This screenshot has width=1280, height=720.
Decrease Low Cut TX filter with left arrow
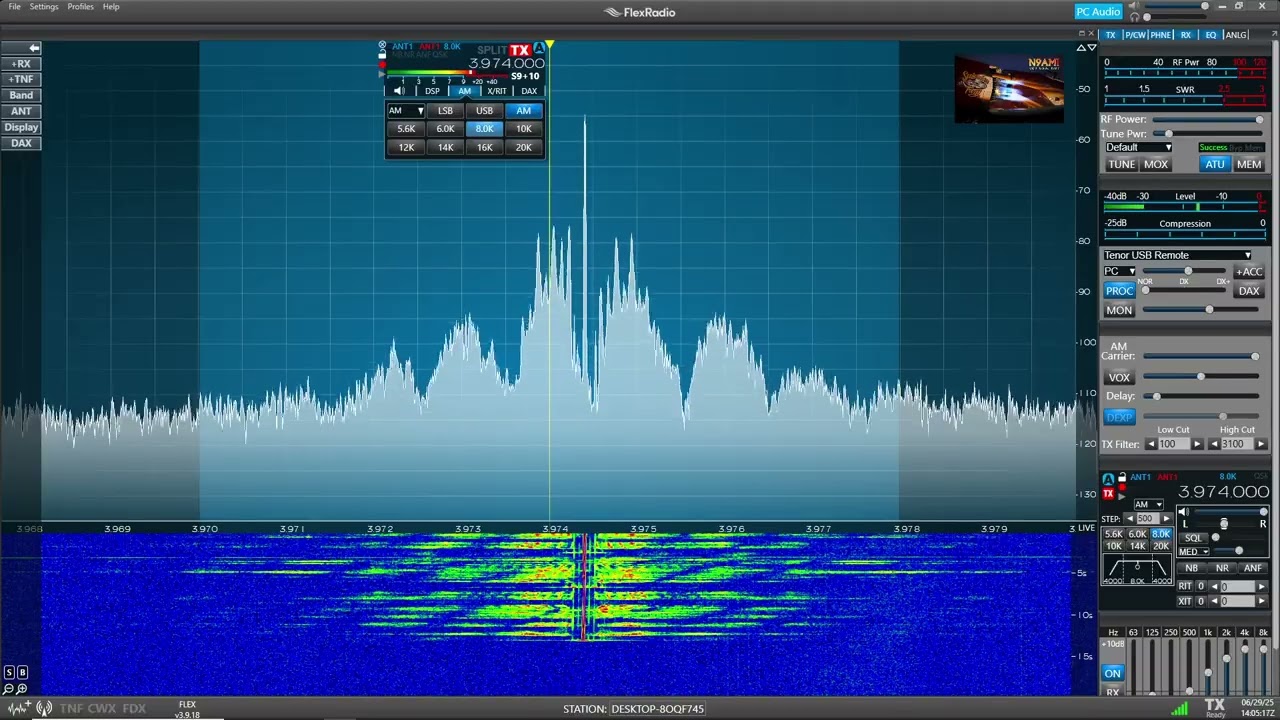click(x=1150, y=444)
